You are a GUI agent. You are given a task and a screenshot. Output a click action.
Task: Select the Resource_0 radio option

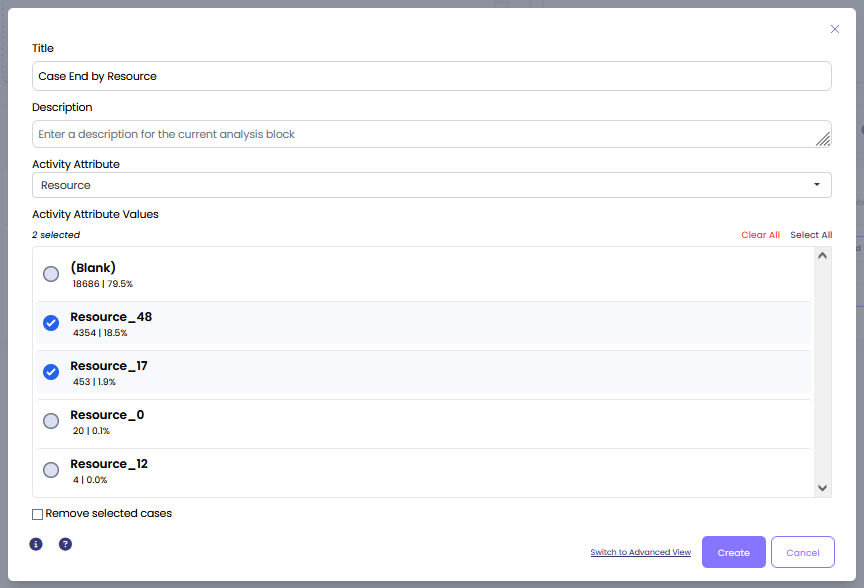[x=51, y=421]
